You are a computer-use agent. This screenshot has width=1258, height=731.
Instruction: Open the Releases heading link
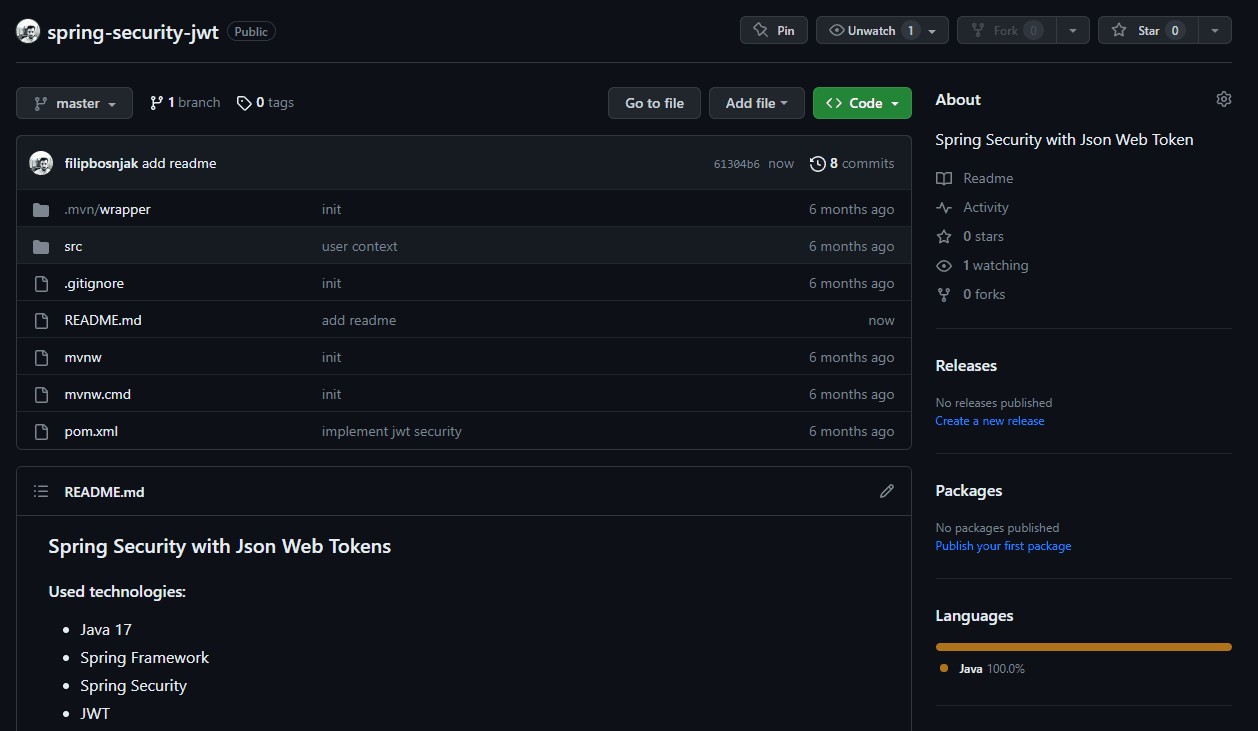pos(966,365)
